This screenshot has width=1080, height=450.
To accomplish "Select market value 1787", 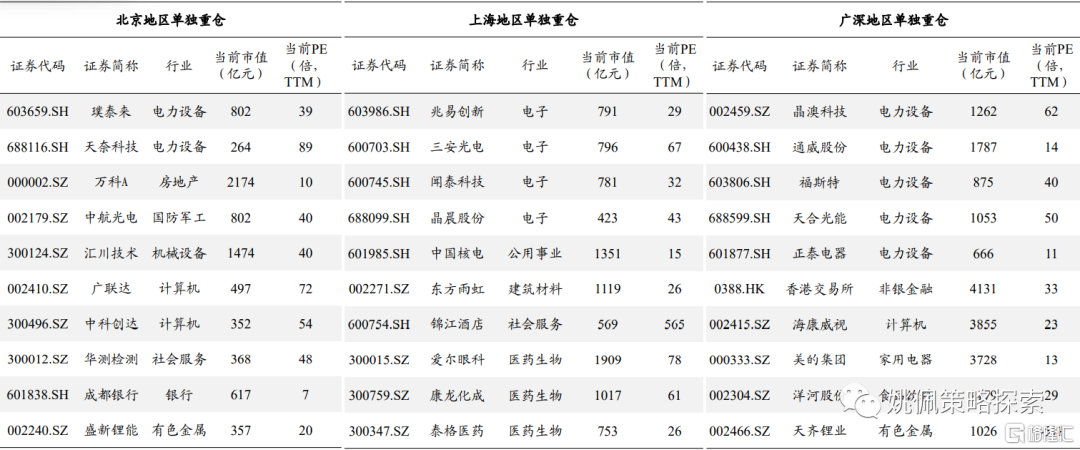I will pyautogui.click(x=982, y=147).
